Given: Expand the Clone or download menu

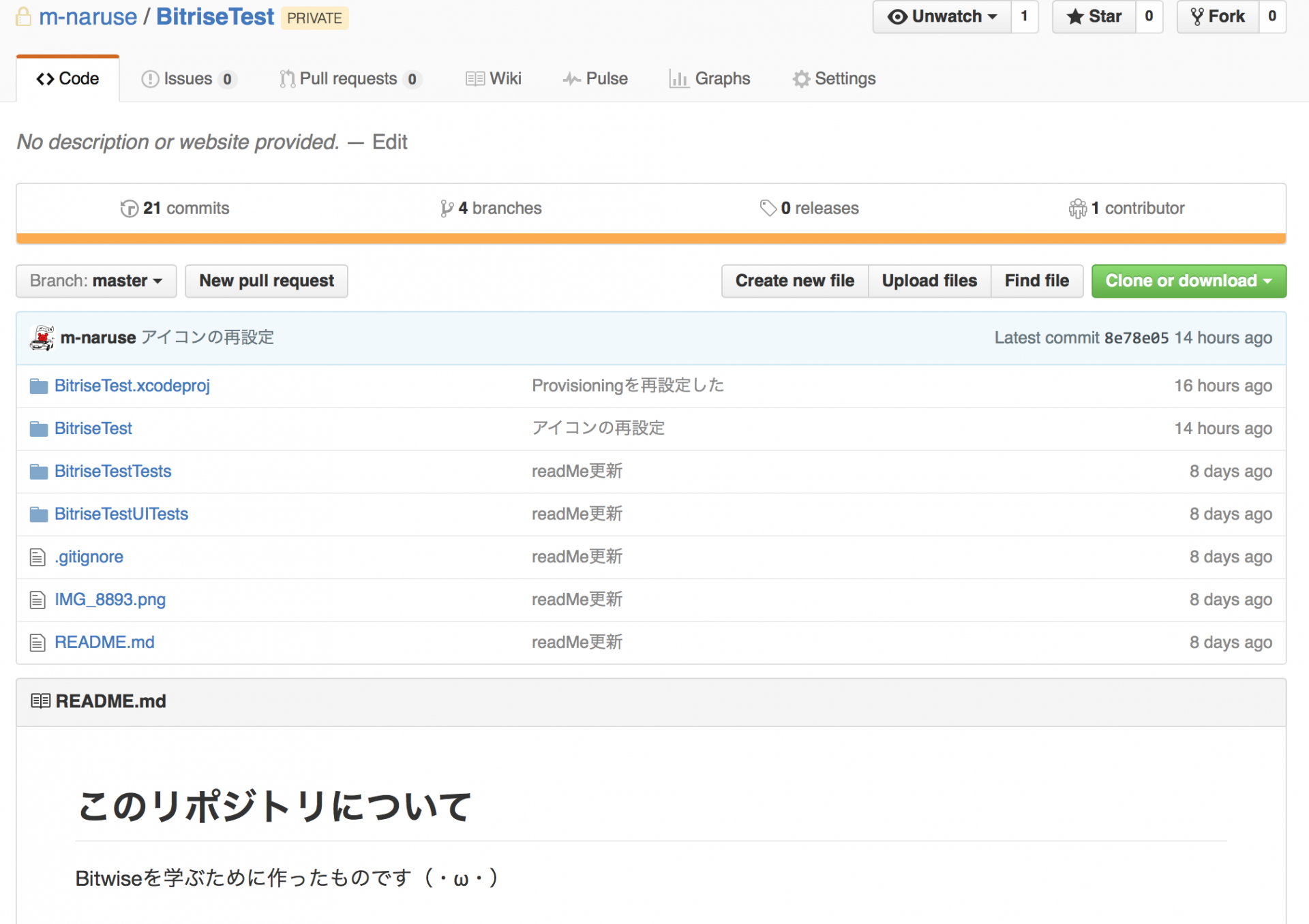Looking at the screenshot, I should click(x=1188, y=281).
